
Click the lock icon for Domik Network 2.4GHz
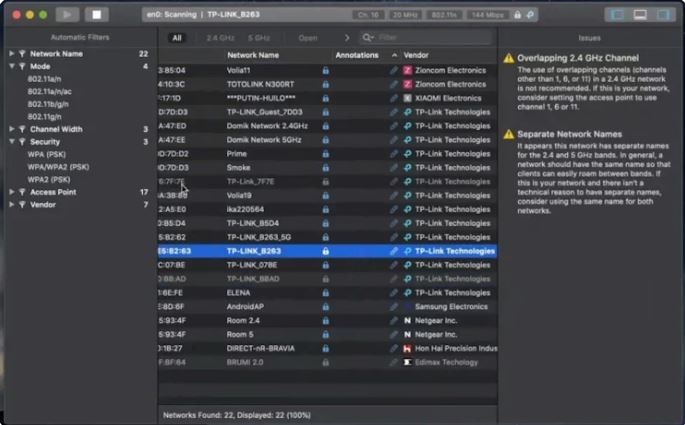coord(325,126)
